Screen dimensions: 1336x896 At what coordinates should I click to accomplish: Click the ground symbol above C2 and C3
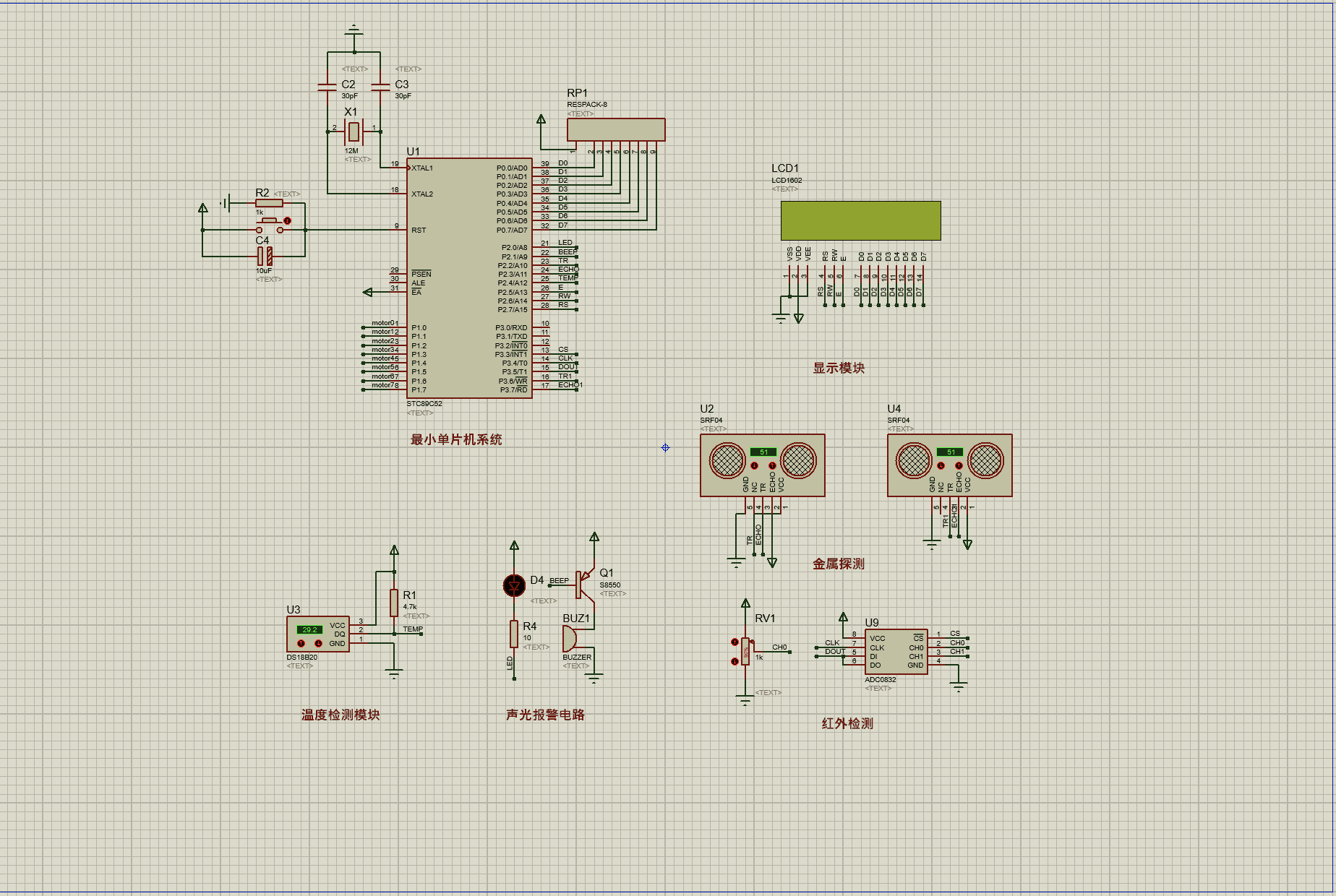[354, 30]
